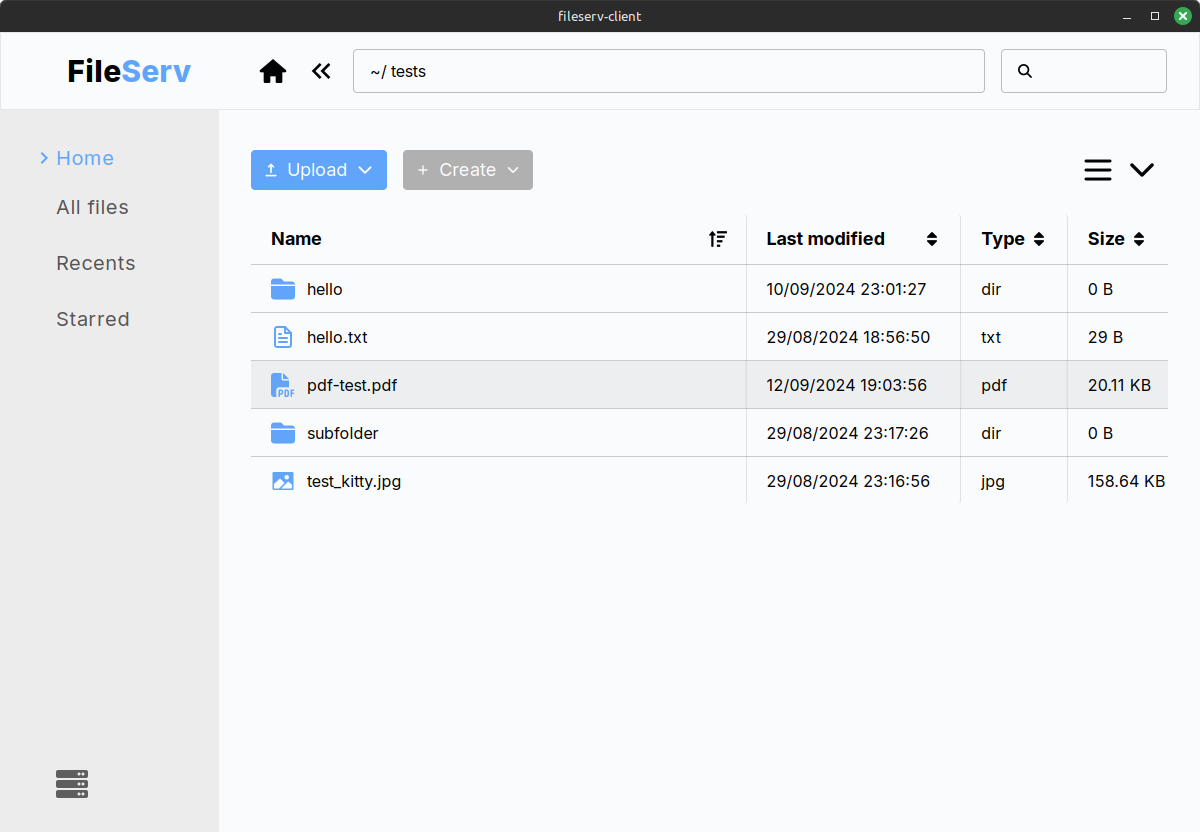Image resolution: width=1200 pixels, height=832 pixels.
Task: Open the folder icon for hello
Action: (x=282, y=288)
